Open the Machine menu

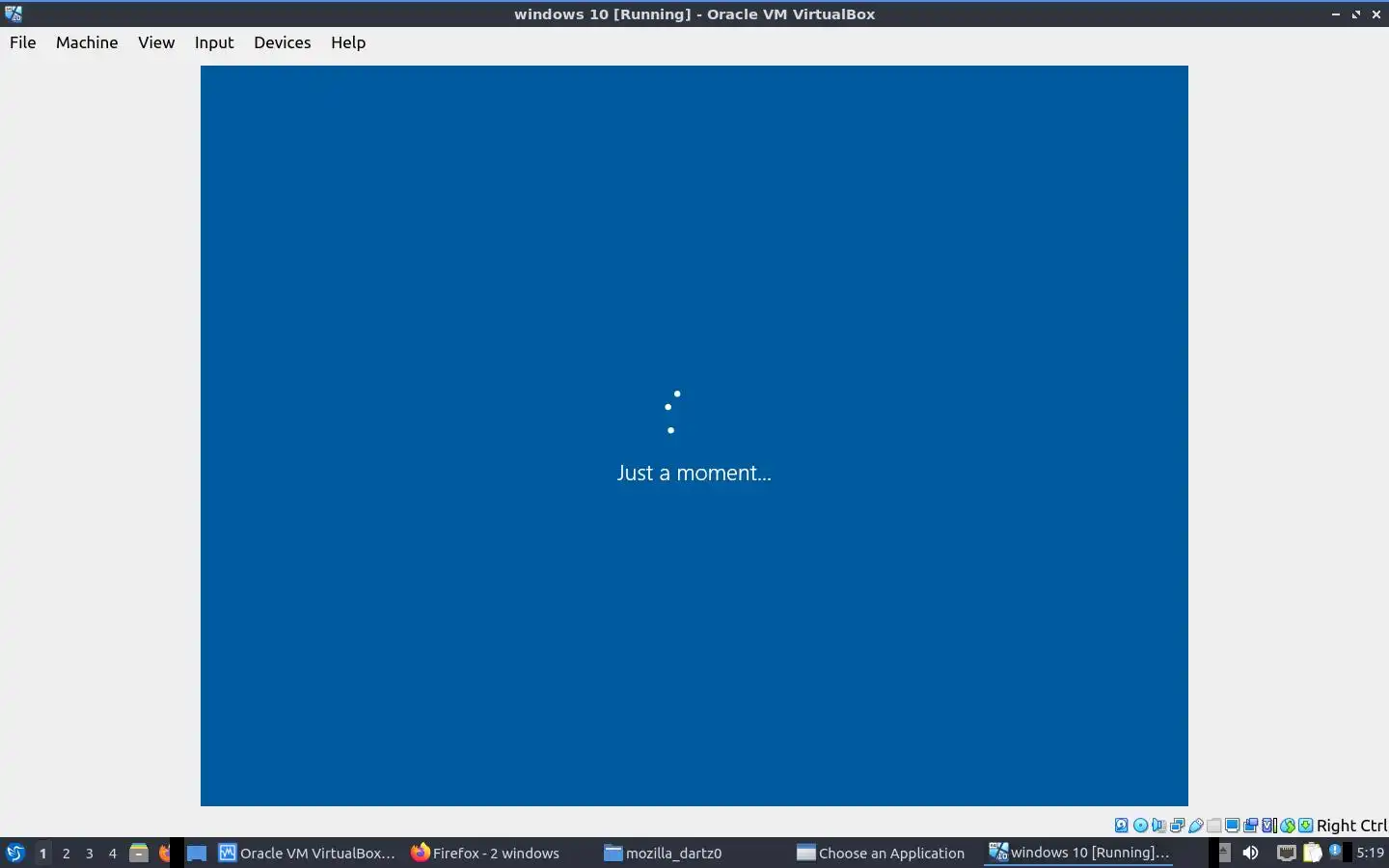pos(87,42)
